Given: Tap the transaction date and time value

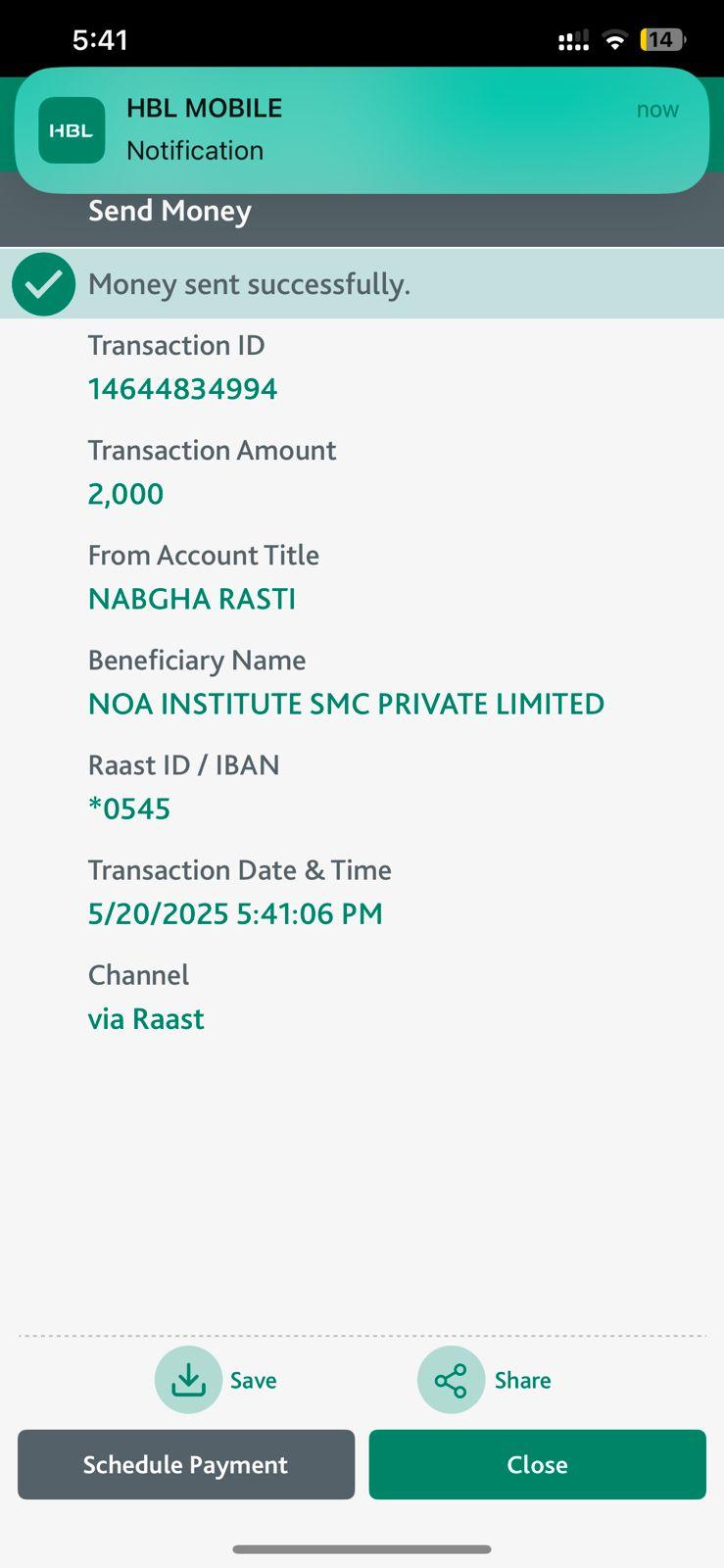Looking at the screenshot, I should pos(235,913).
